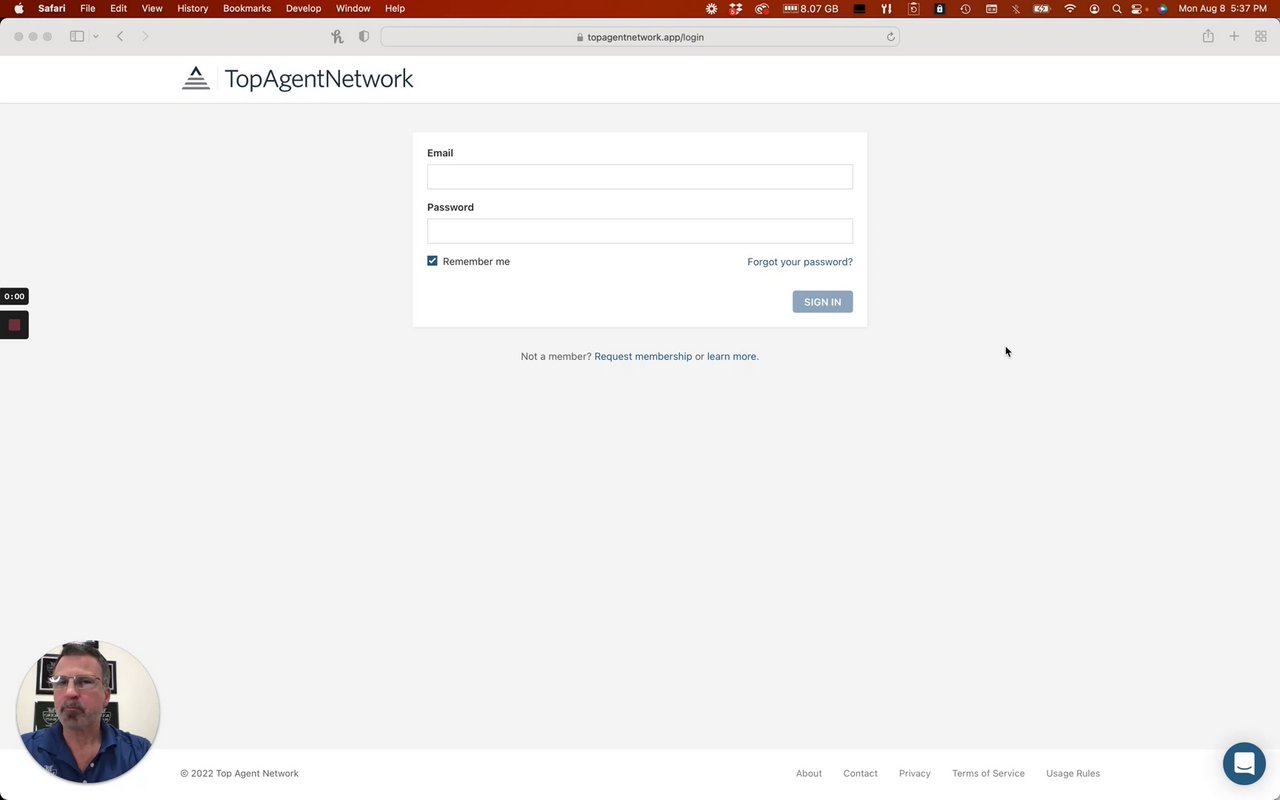Stop the screen recording red button

click(x=14, y=325)
